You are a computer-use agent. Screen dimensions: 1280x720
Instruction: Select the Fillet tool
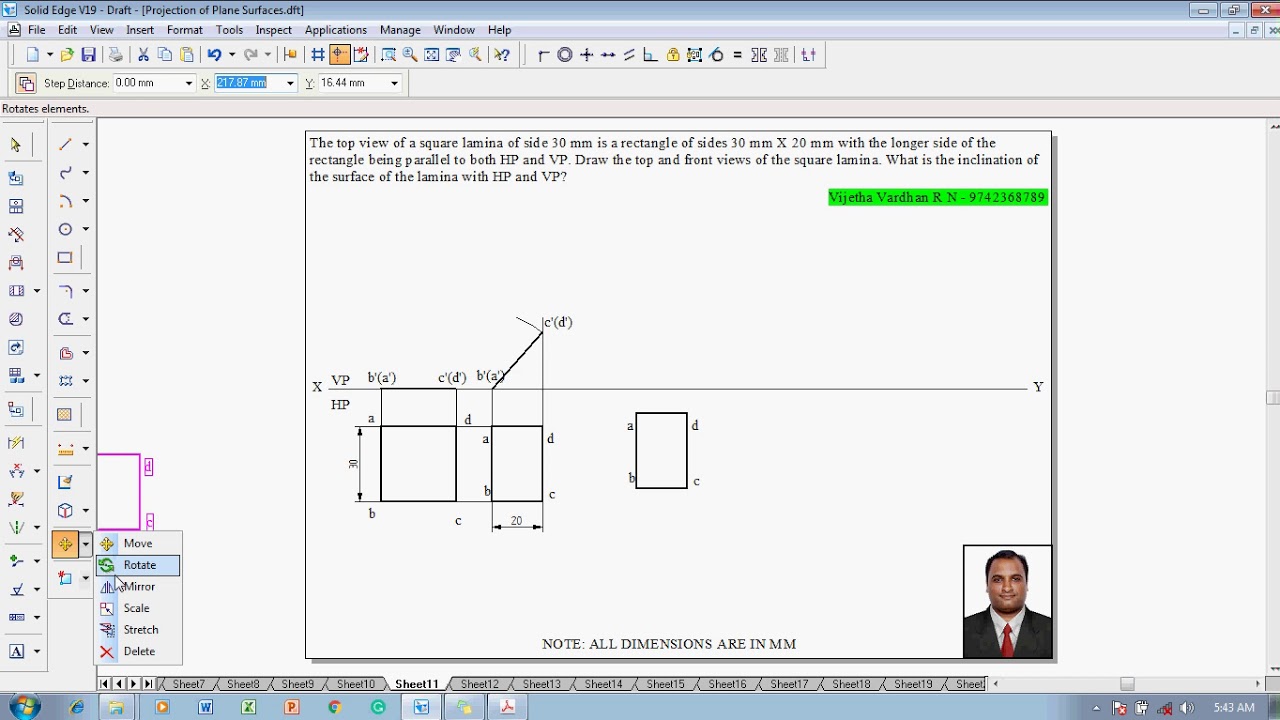65,291
